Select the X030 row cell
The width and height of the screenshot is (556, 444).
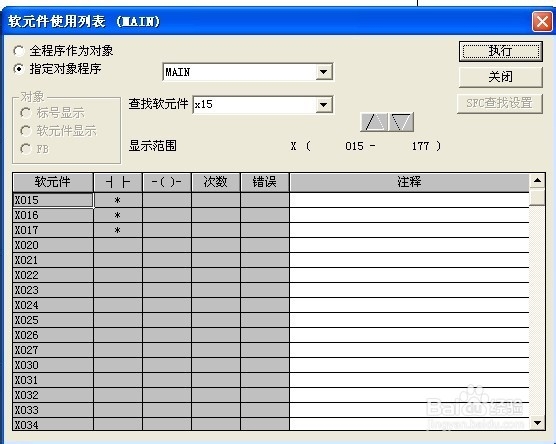53,365
